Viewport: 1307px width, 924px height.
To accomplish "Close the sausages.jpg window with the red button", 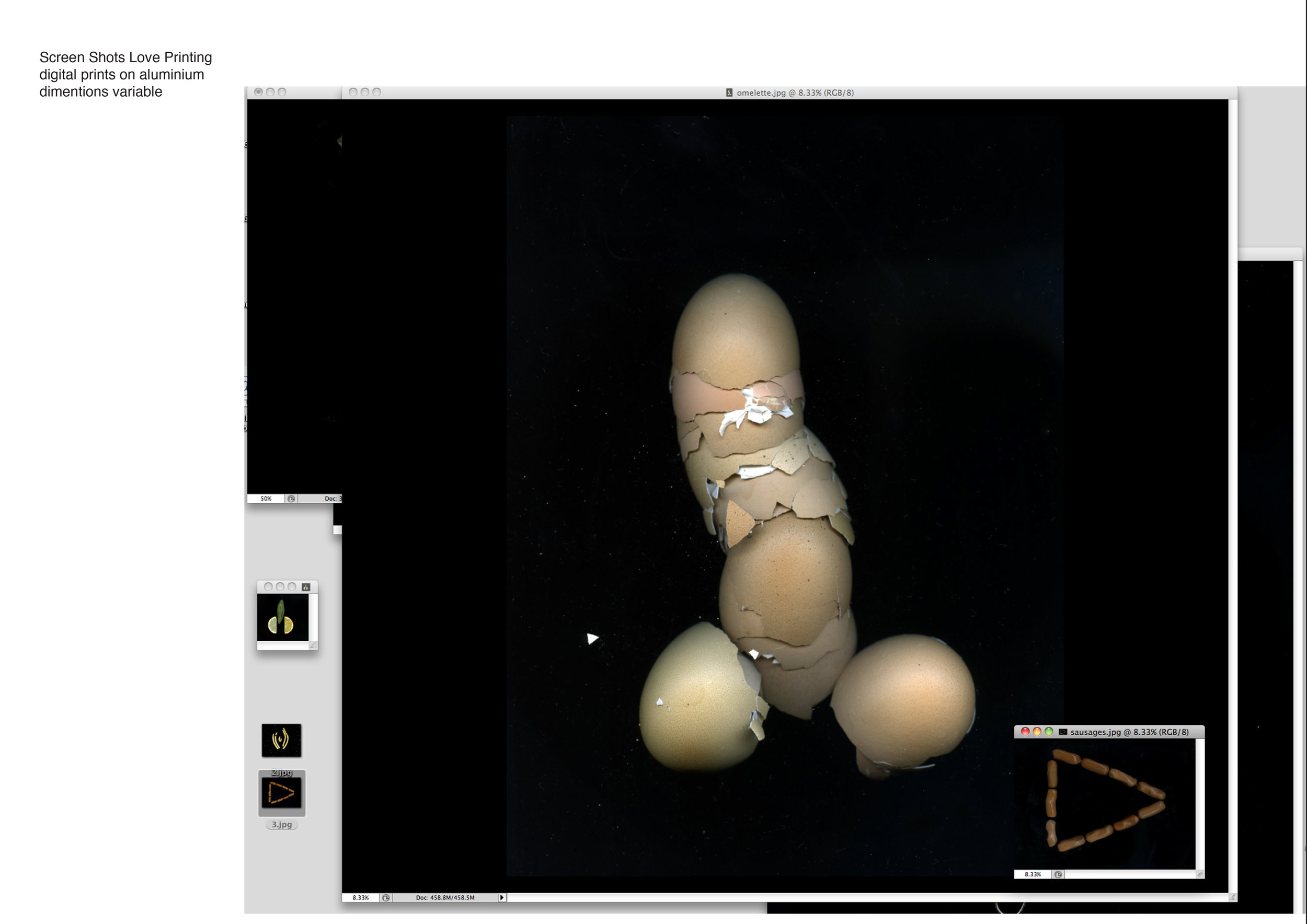I will pos(1025,732).
